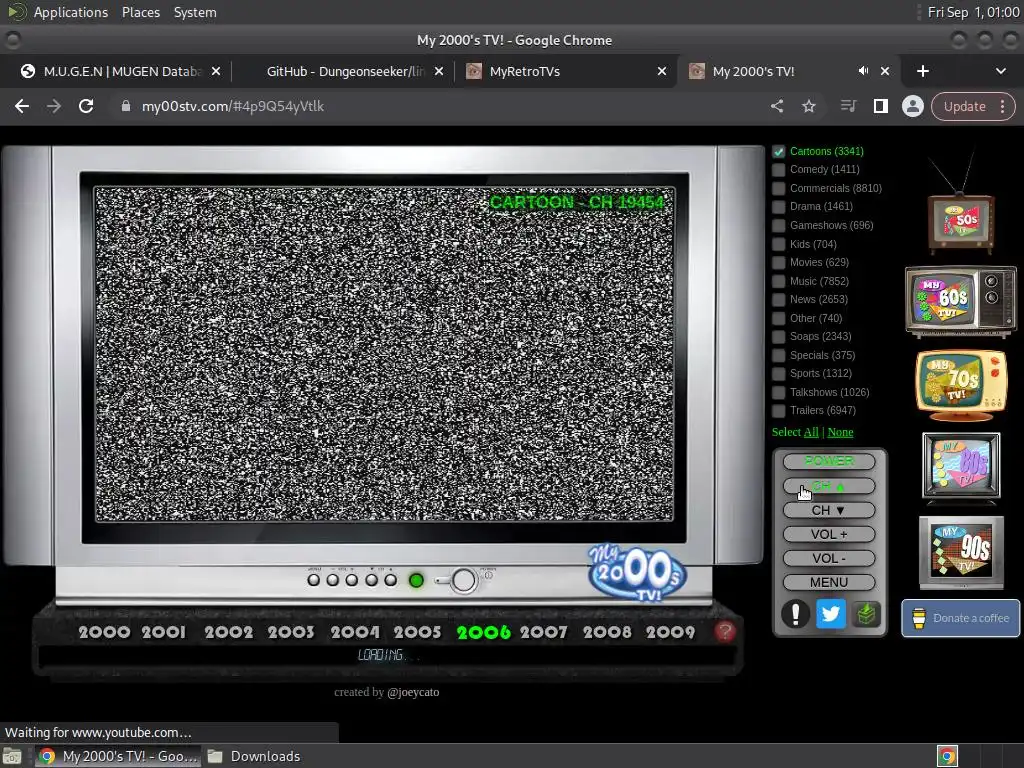Open the My 90s TV thumbnail
This screenshot has width=1024, height=768.
coord(961,552)
